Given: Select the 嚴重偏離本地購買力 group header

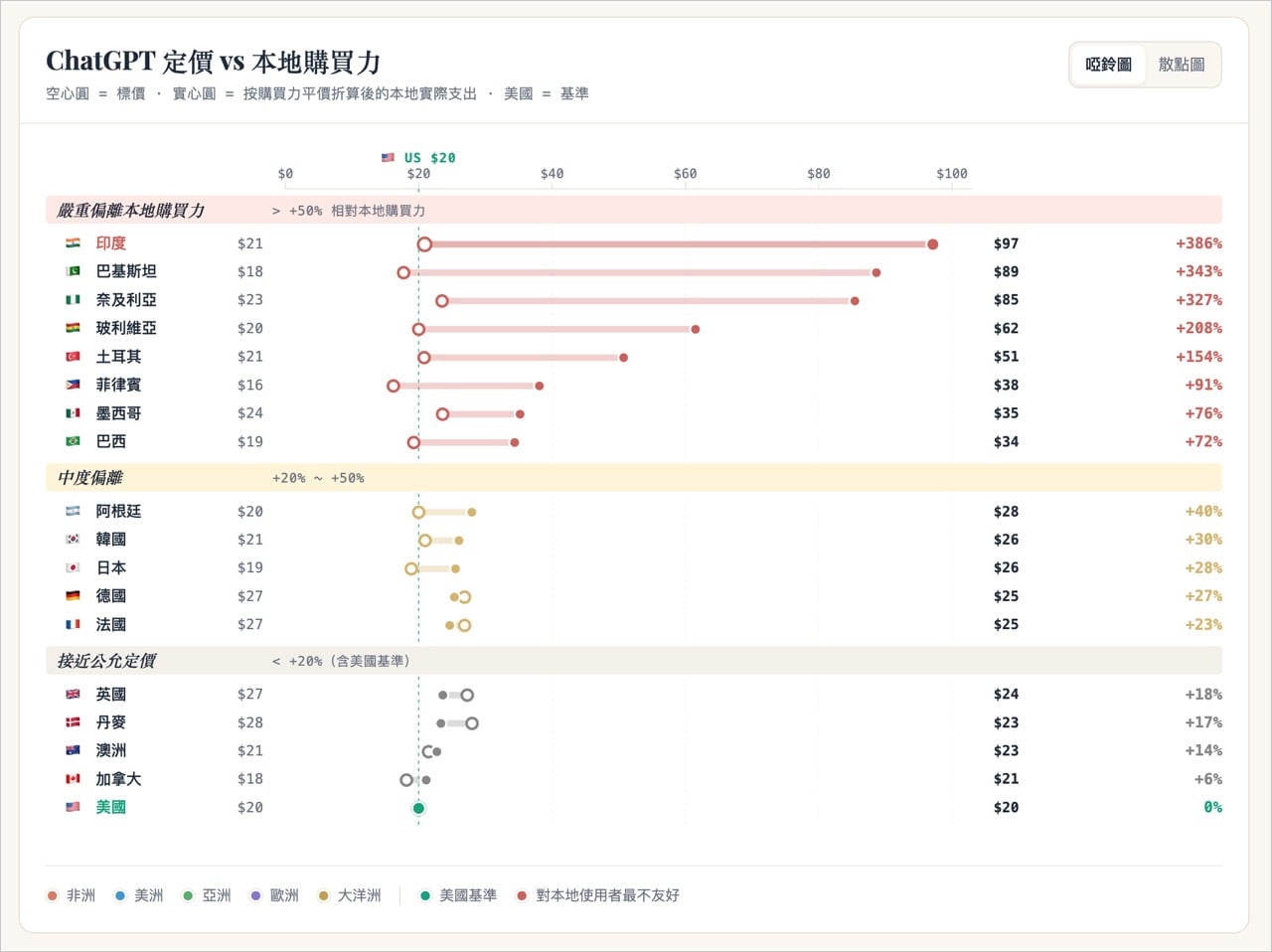Looking at the screenshot, I should 634,210.
